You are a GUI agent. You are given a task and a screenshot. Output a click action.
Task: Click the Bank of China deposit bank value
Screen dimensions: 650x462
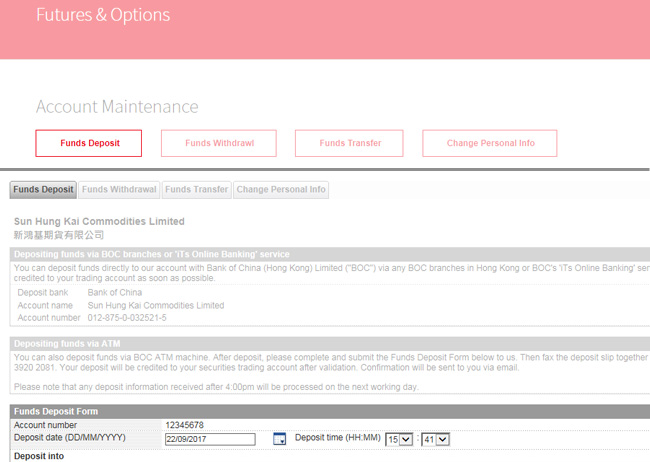(x=115, y=292)
